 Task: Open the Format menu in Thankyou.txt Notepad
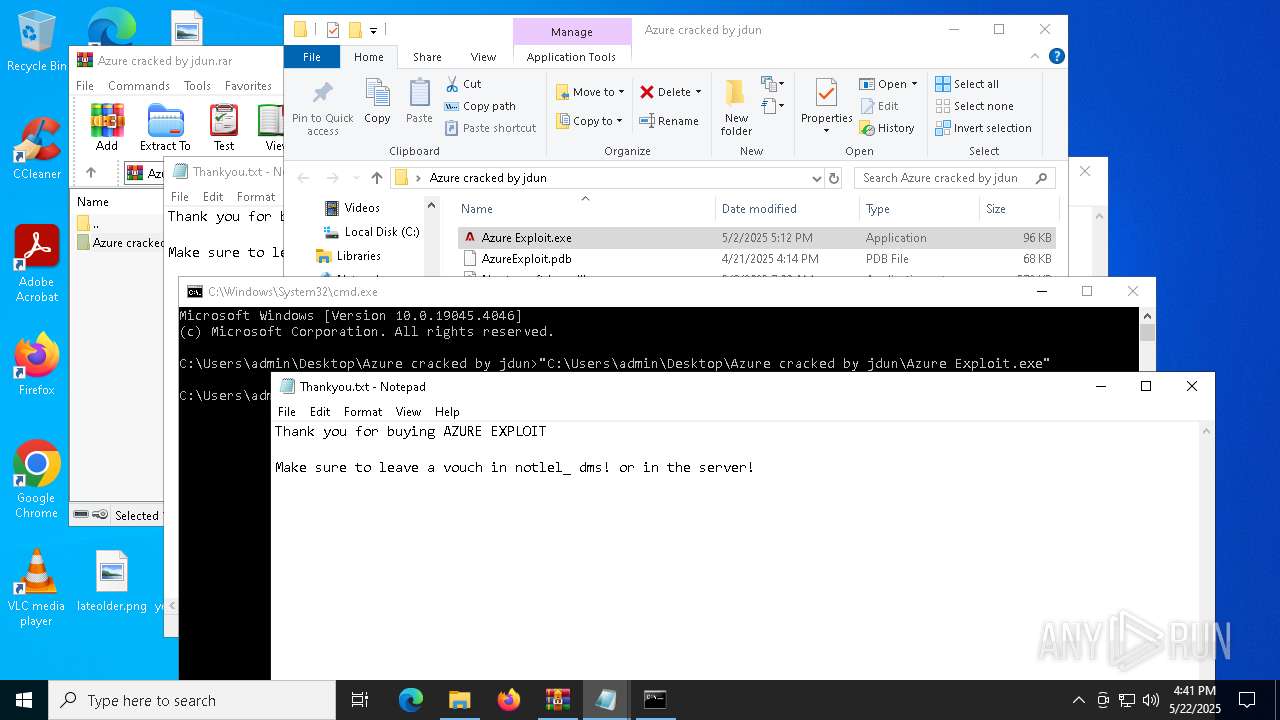click(363, 412)
